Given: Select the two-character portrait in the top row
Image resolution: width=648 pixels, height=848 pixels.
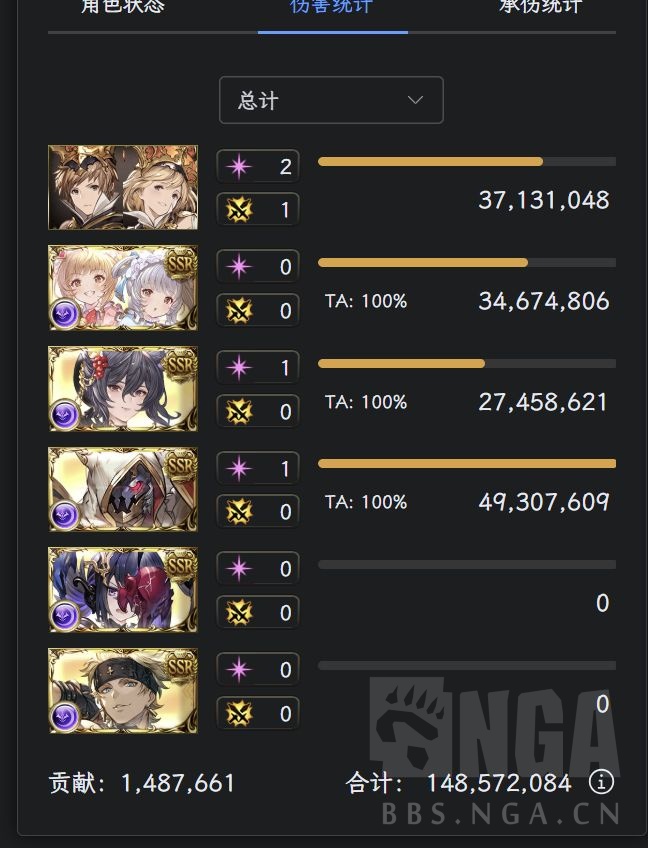Looking at the screenshot, I should point(123,188).
